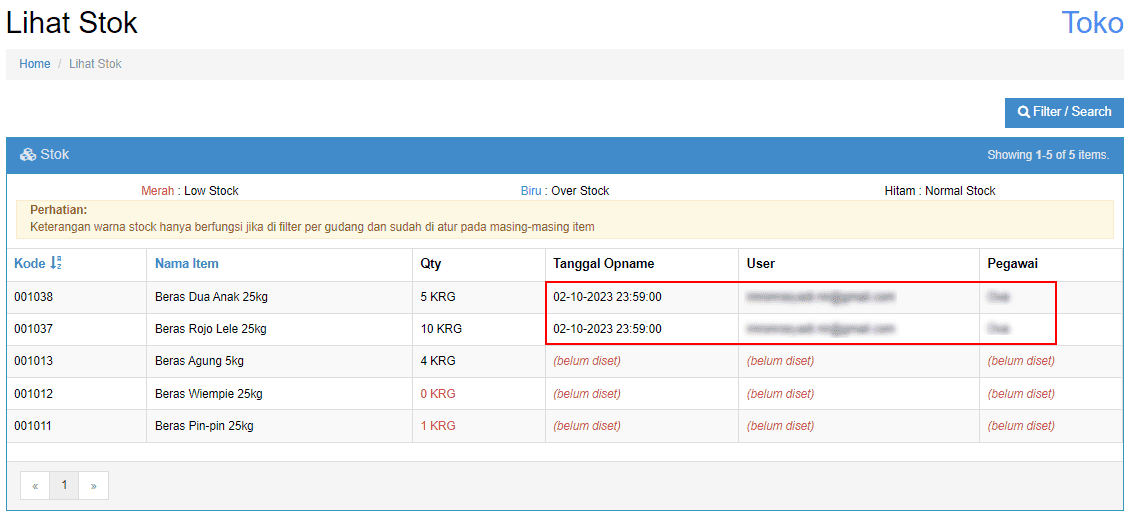Click the 0 KRG quantity cell

coord(438,394)
